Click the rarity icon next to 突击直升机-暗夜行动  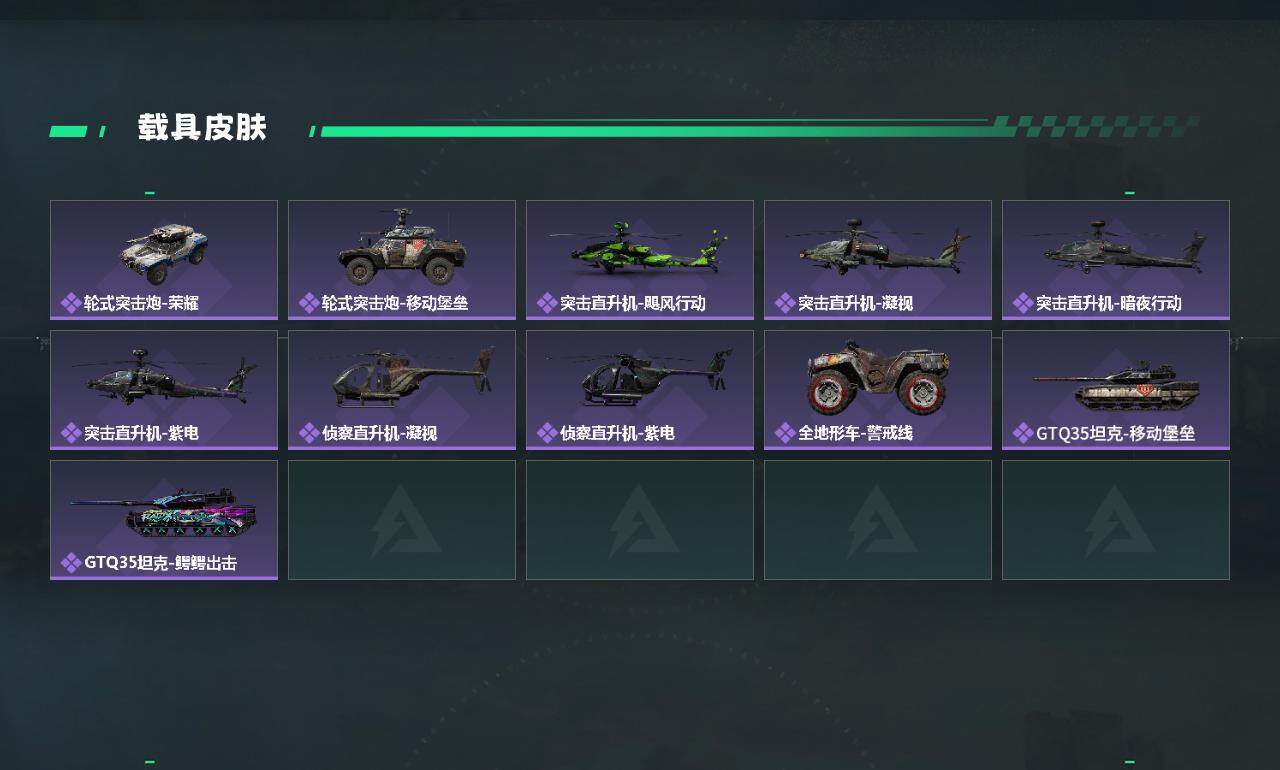1023,303
